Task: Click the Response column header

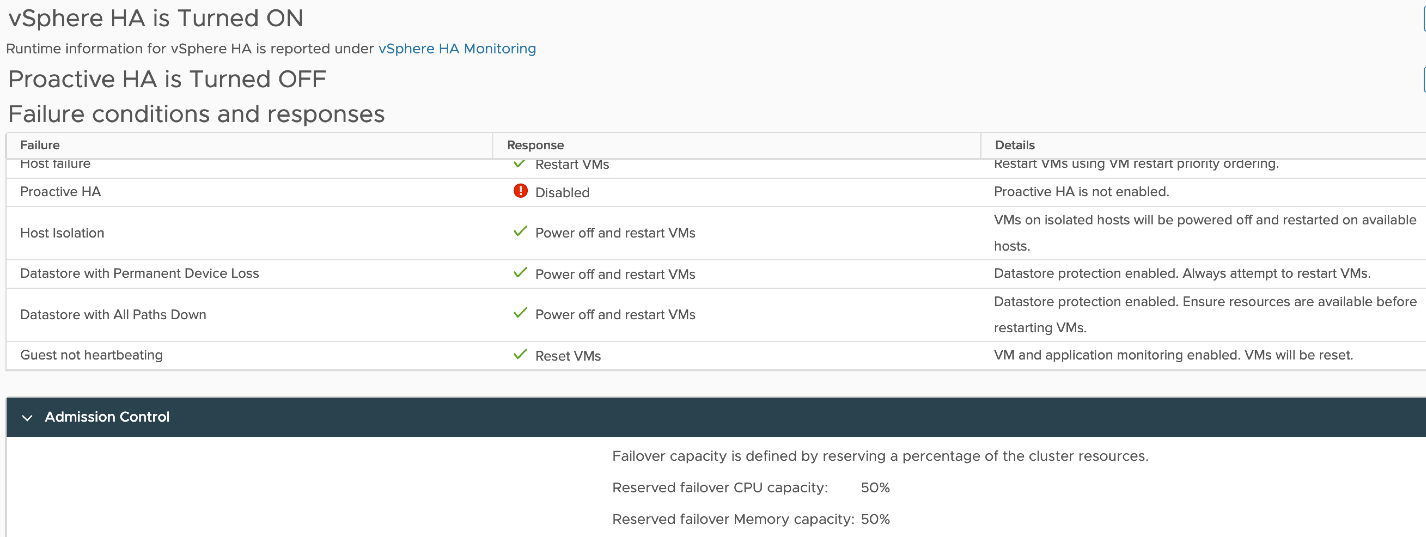Action: 535,145
